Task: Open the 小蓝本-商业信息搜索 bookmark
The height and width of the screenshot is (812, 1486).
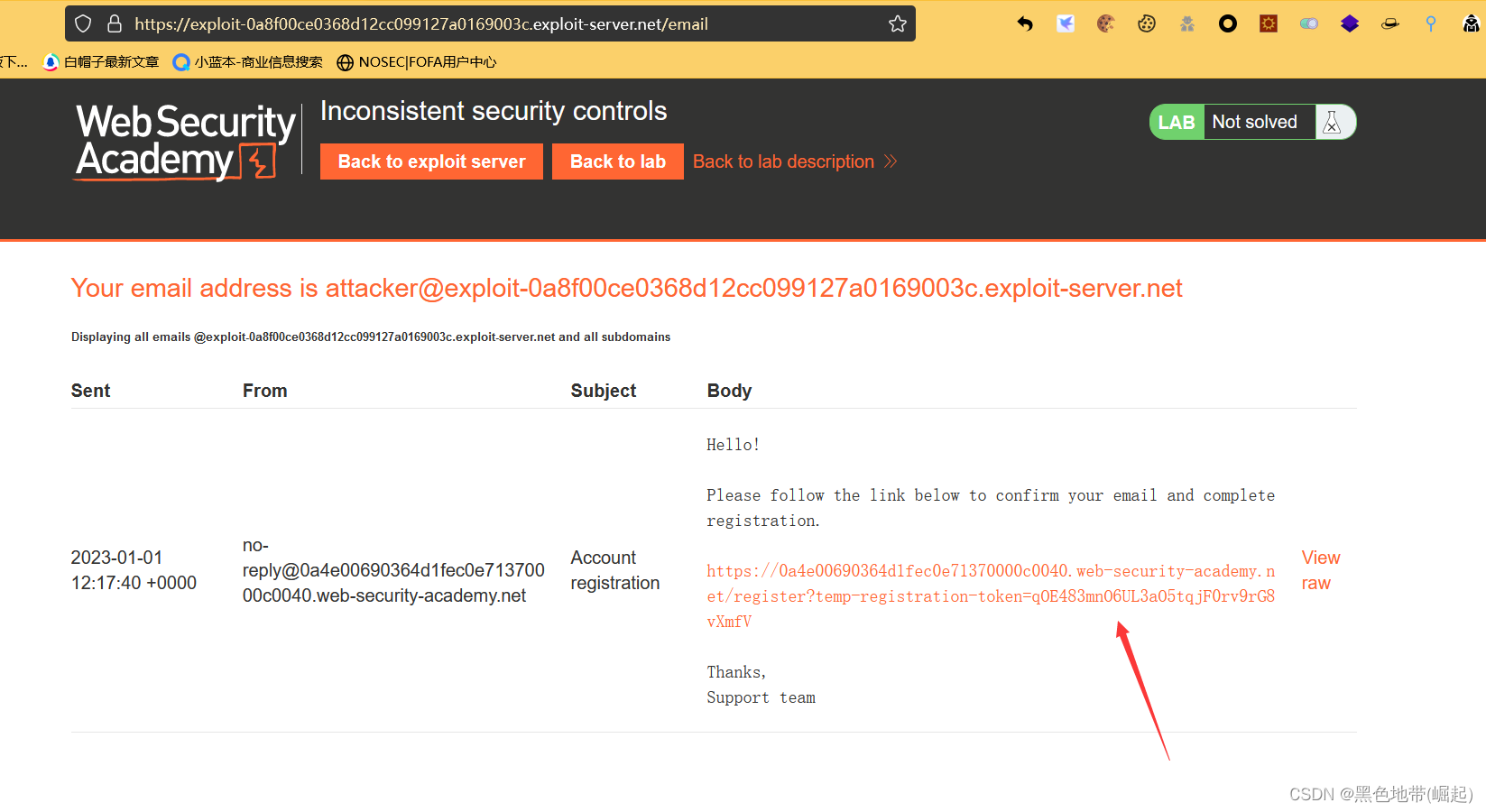Action: (x=248, y=61)
